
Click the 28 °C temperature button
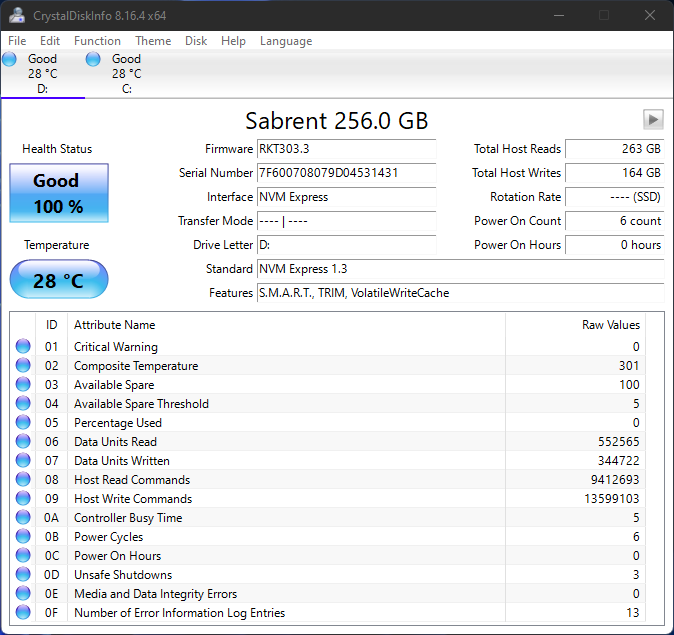[59, 280]
